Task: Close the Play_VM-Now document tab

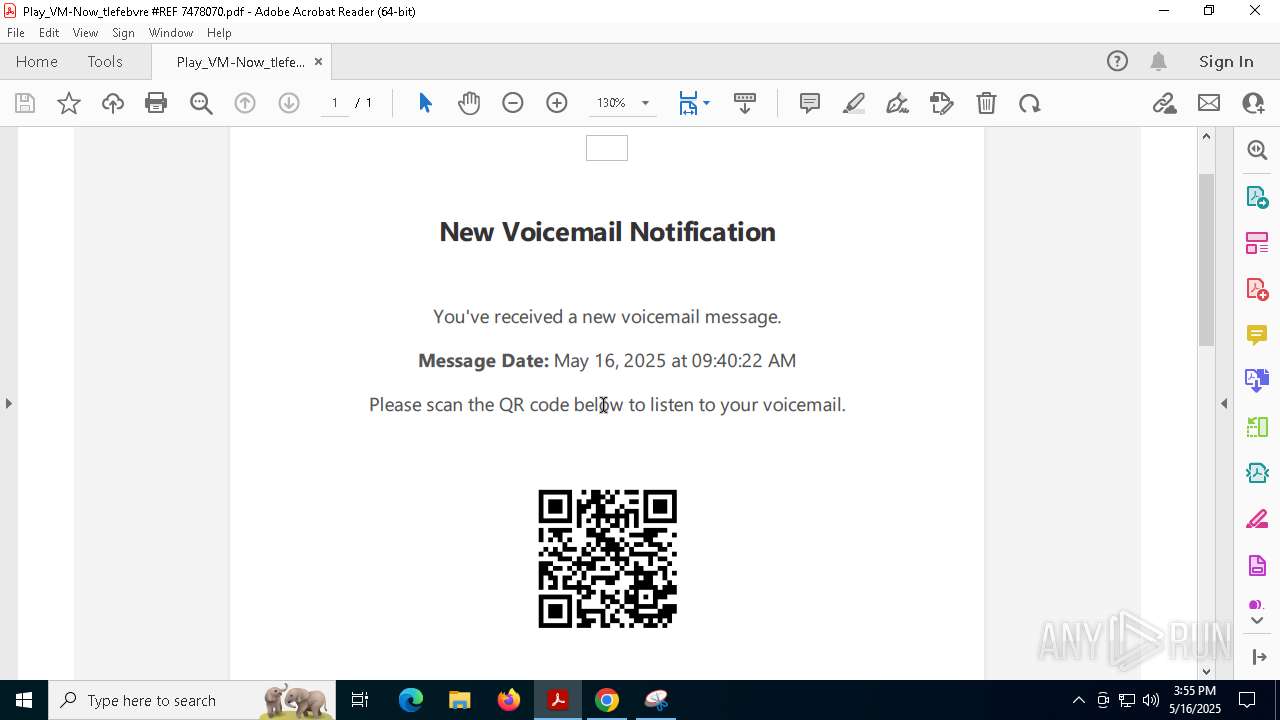Action: click(x=318, y=61)
